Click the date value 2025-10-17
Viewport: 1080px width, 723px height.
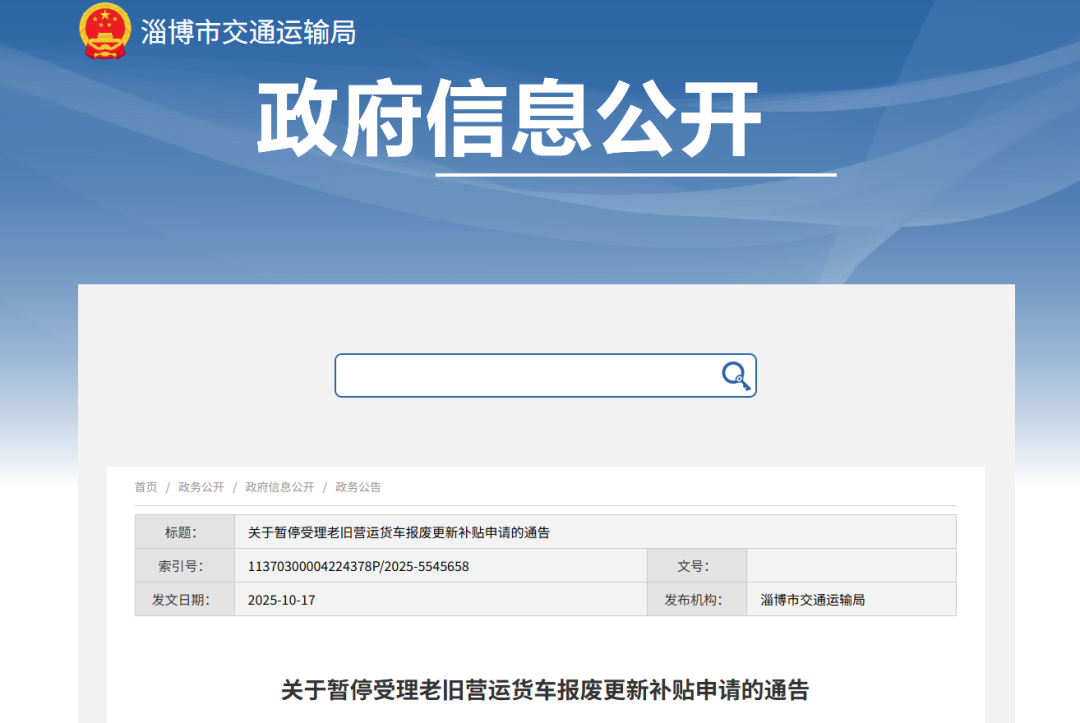point(280,599)
